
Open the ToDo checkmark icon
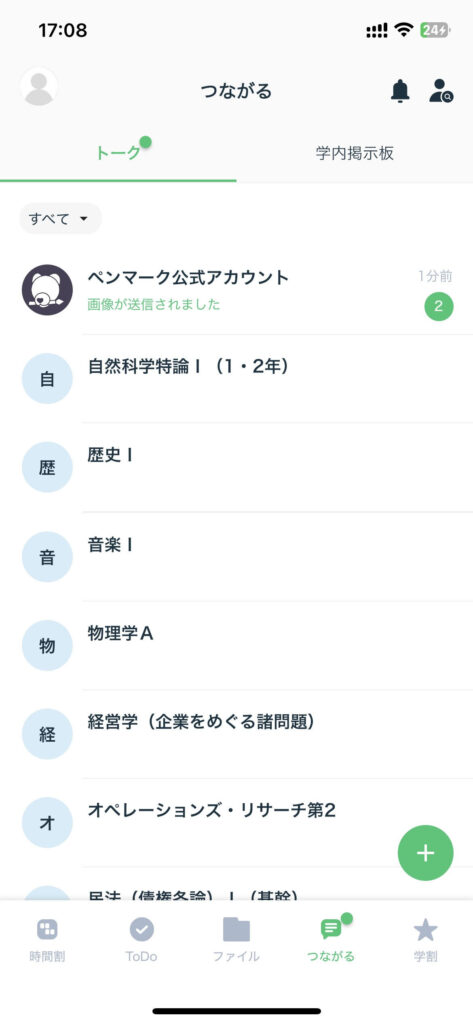(142, 929)
